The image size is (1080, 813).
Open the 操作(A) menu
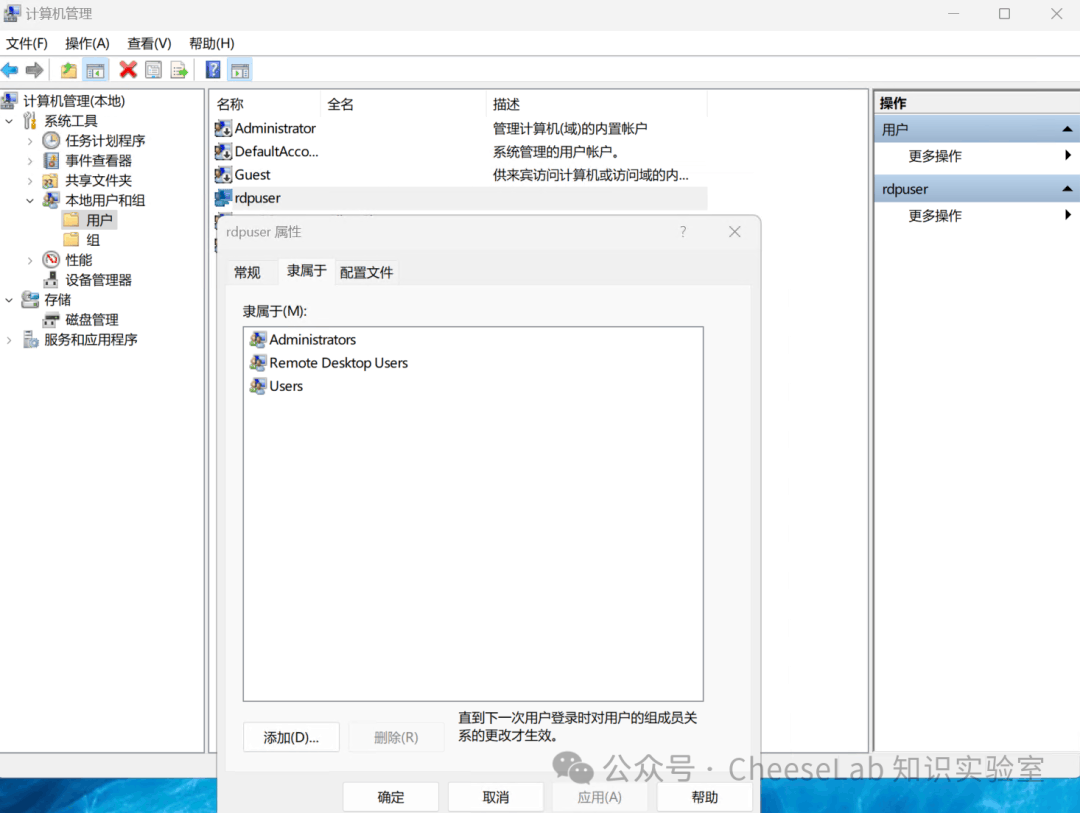click(x=87, y=43)
